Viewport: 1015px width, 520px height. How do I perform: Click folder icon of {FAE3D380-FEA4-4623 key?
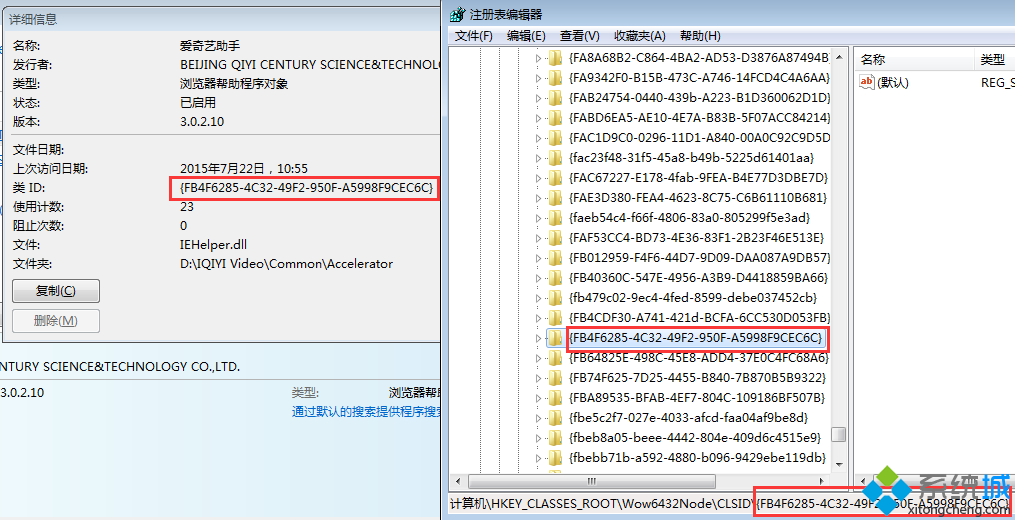555,198
